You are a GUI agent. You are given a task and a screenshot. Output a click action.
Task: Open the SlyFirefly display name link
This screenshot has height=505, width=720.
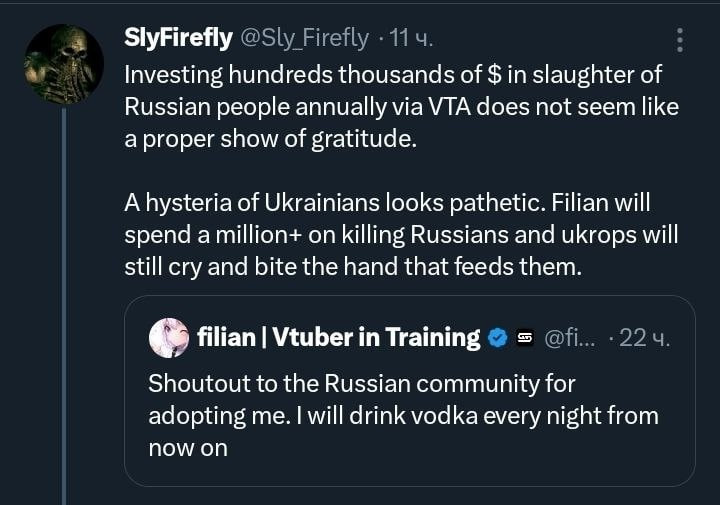pyautogui.click(x=178, y=38)
